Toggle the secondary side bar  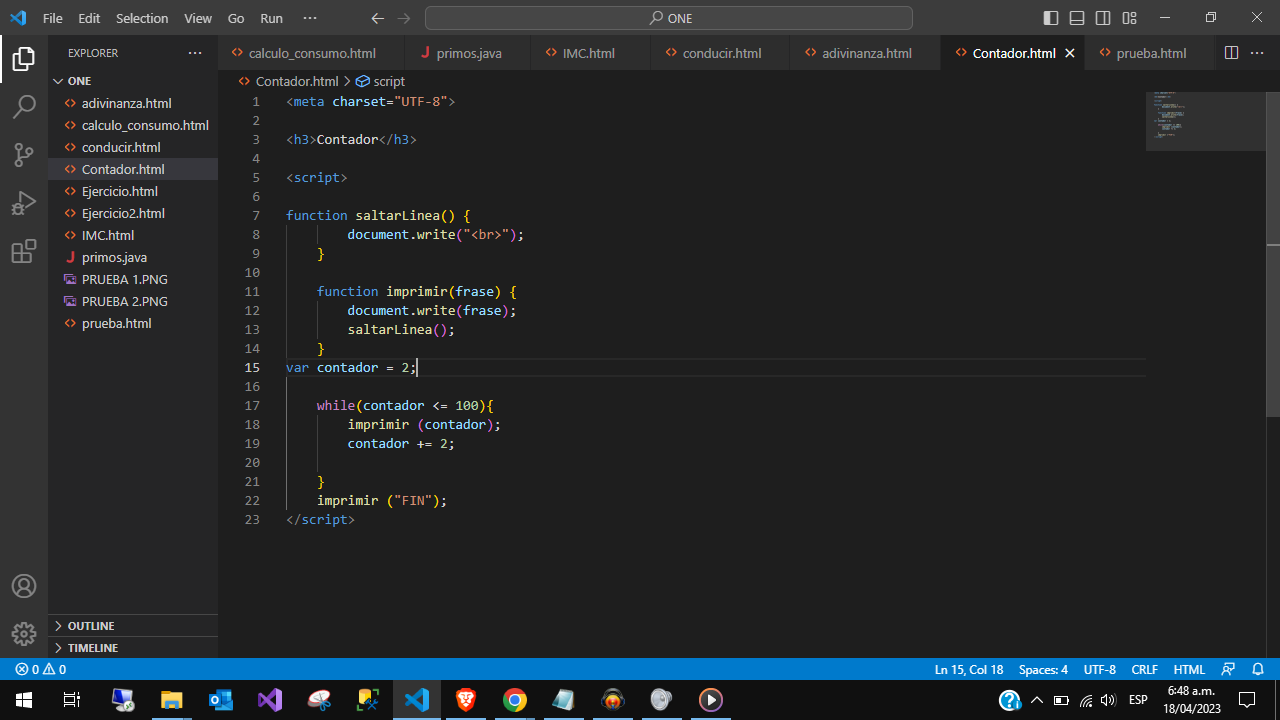(1103, 18)
